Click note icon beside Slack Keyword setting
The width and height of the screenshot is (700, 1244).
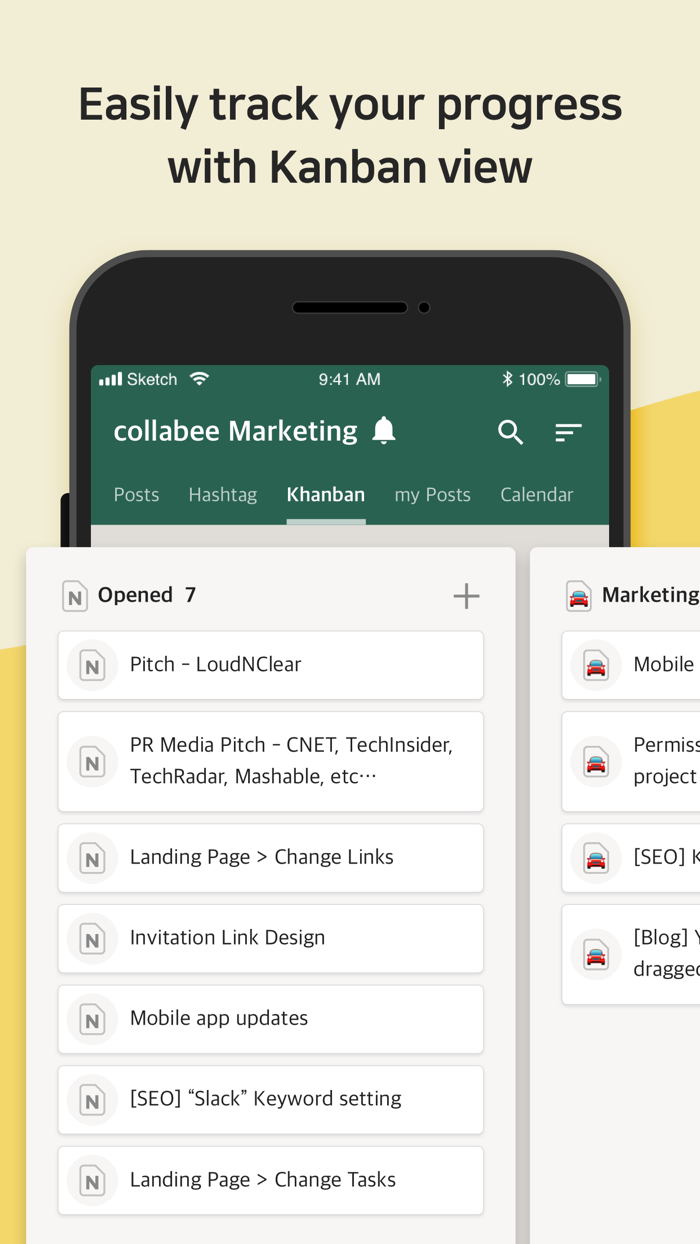point(92,1100)
